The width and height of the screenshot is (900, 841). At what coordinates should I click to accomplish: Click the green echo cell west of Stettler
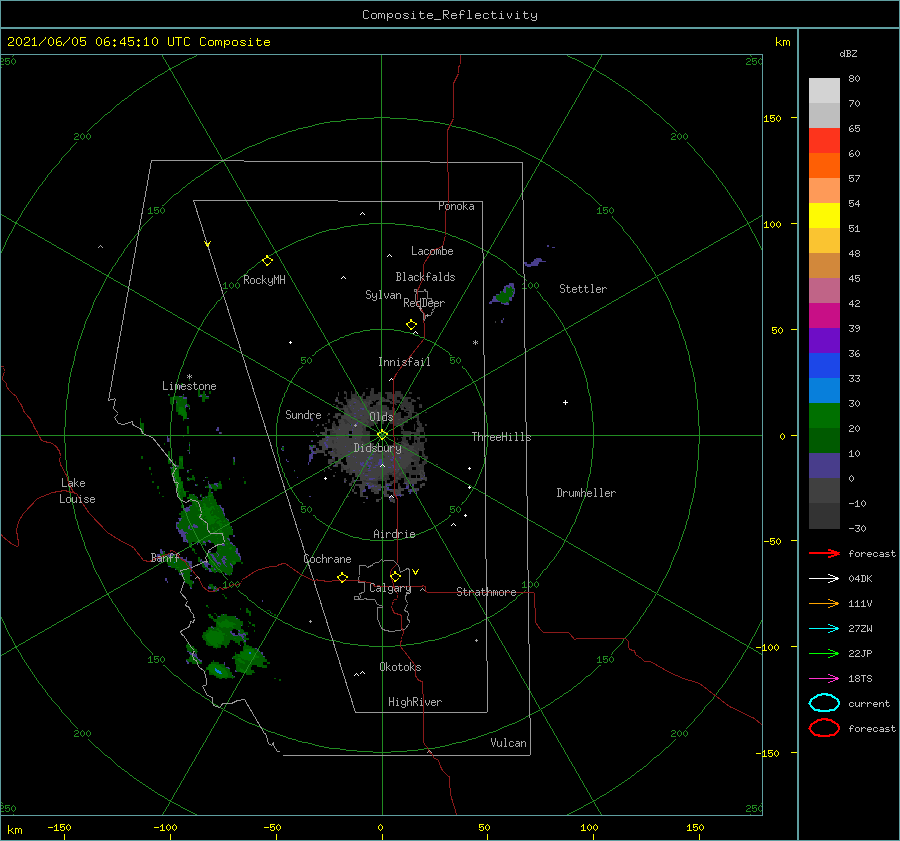505,294
